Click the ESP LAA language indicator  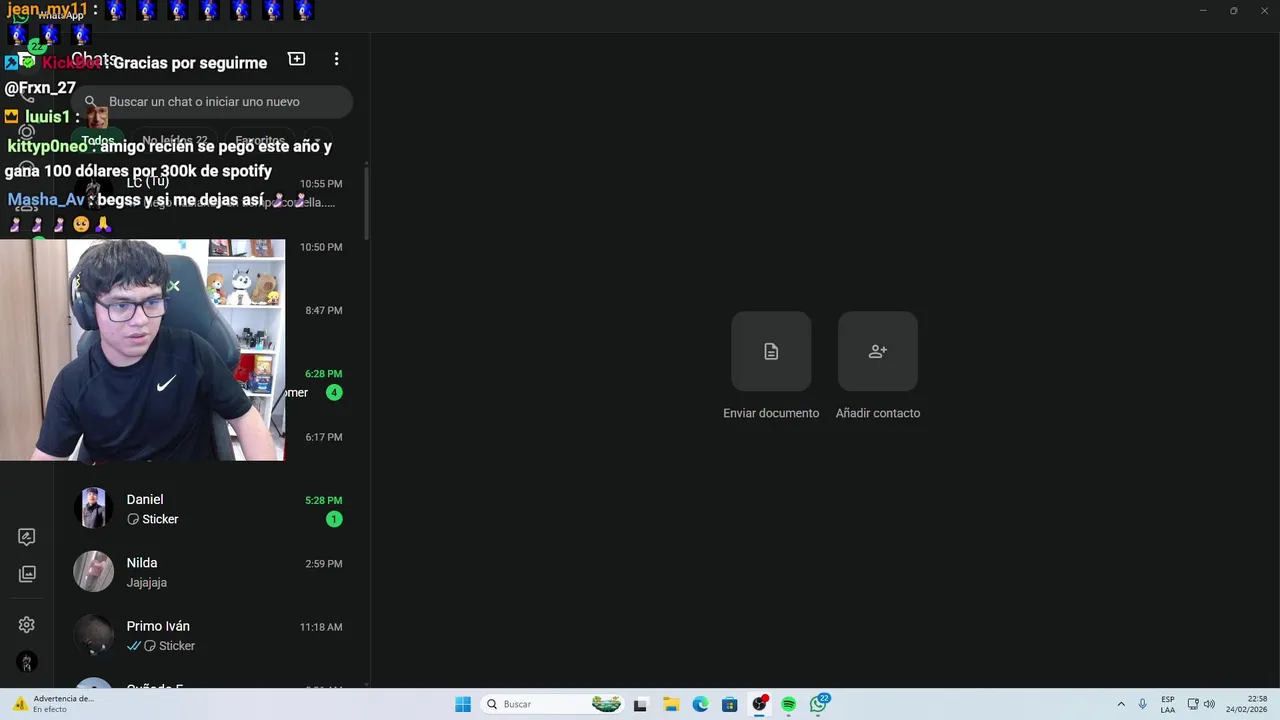[1168, 704]
